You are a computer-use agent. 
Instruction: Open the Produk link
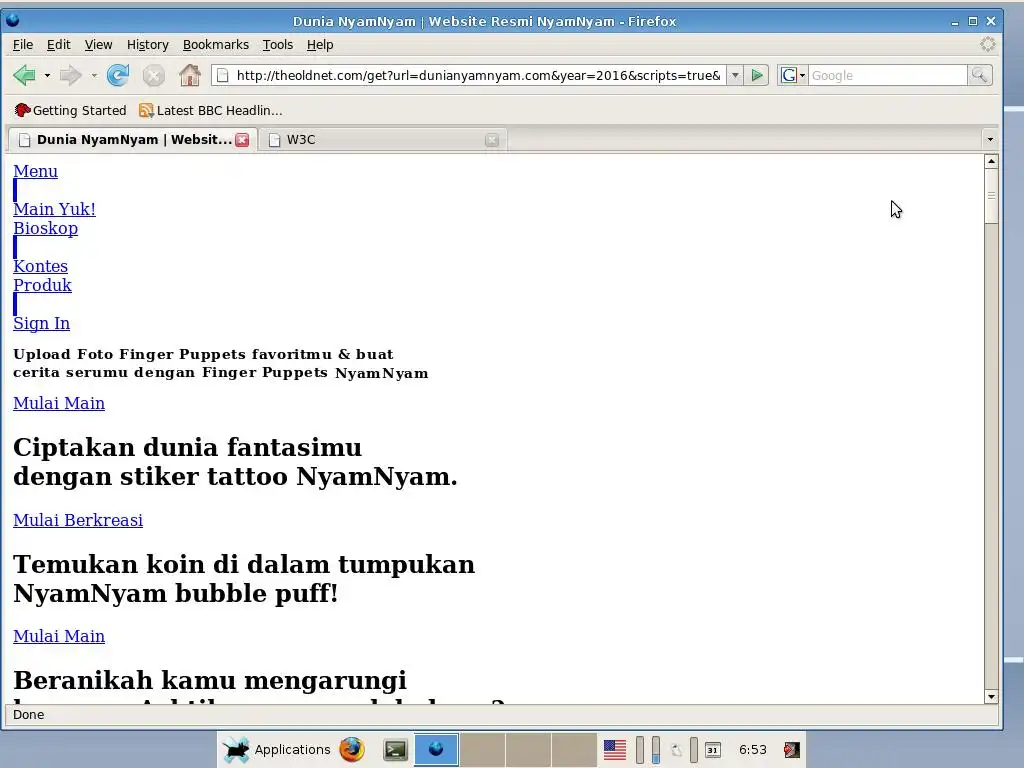(42, 285)
